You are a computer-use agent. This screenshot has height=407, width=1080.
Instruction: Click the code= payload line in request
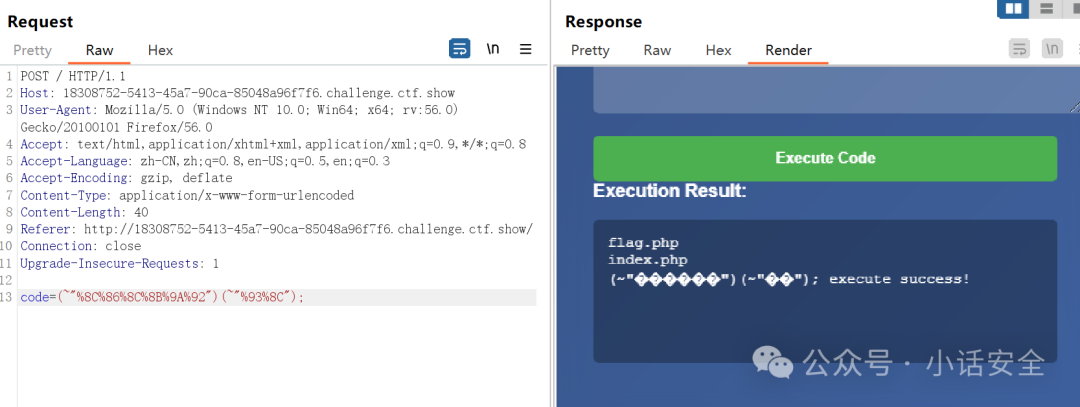click(278, 298)
